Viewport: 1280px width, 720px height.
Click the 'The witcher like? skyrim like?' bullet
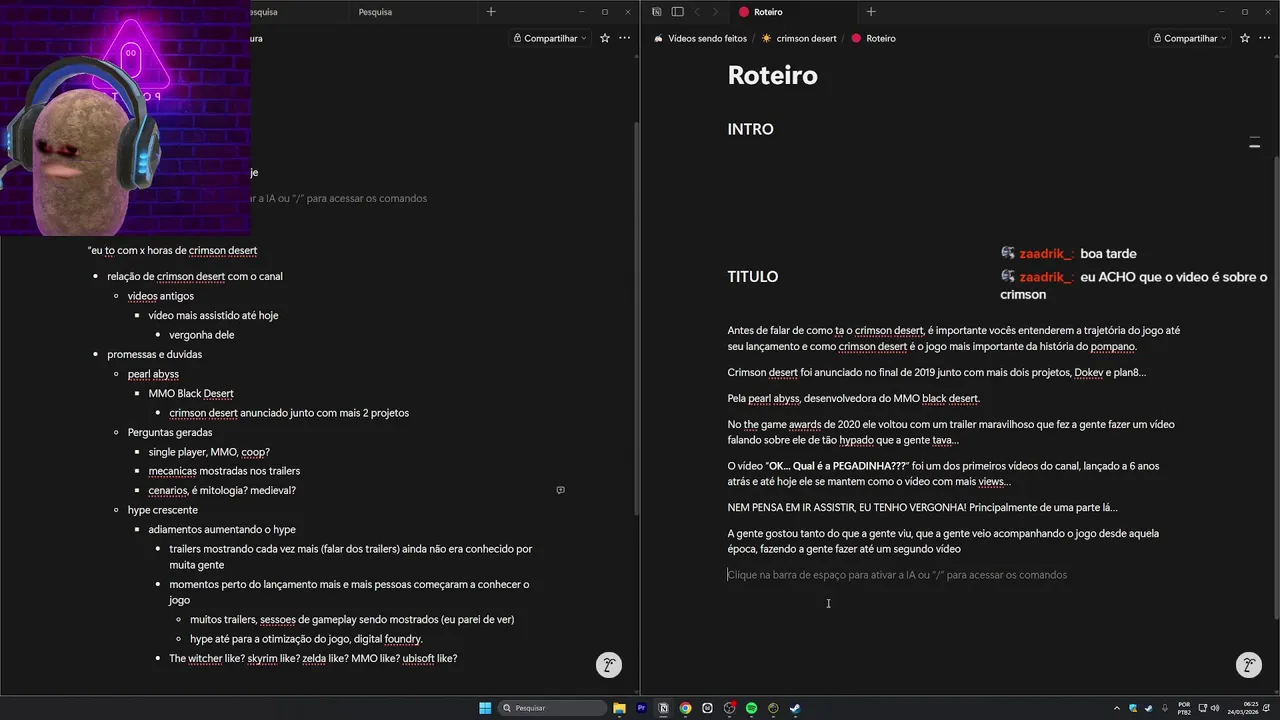313,658
